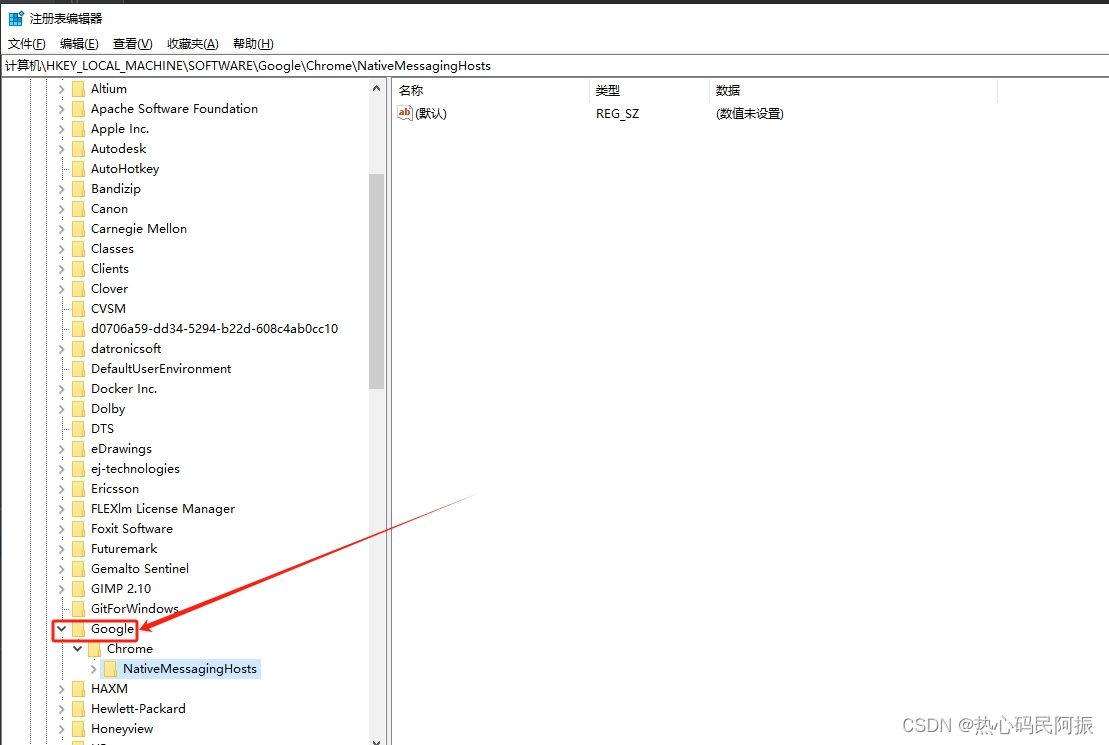Image resolution: width=1109 pixels, height=745 pixels.
Task: Click the folder icon next to Honeyview
Action: point(78,729)
